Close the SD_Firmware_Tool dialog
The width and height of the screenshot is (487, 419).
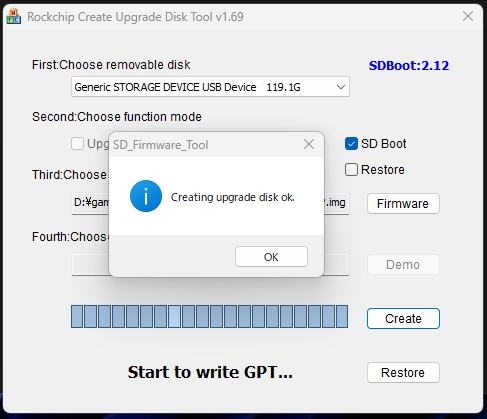tap(309, 144)
